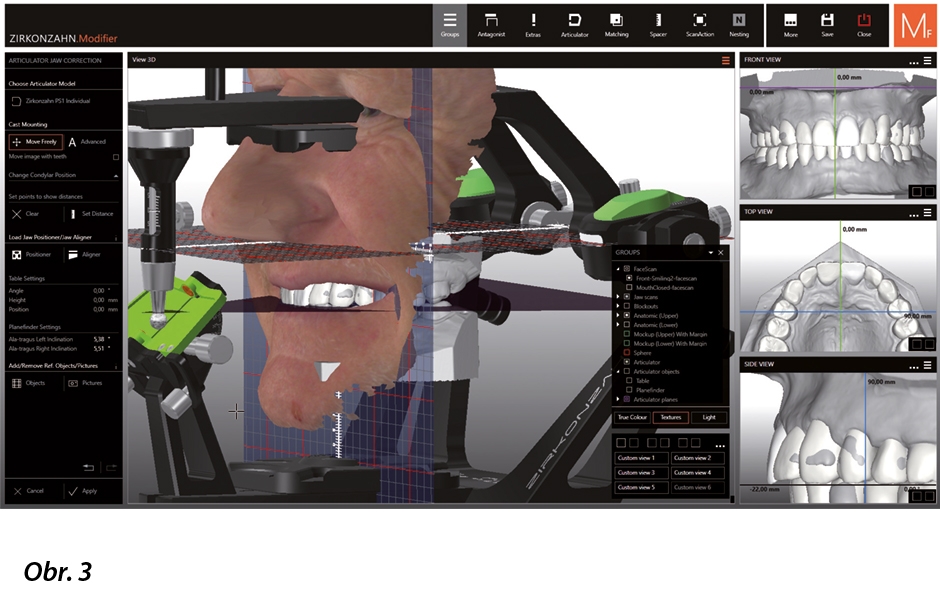
Task: Expand the Anatomic (Lower) group
Action: 618,325
